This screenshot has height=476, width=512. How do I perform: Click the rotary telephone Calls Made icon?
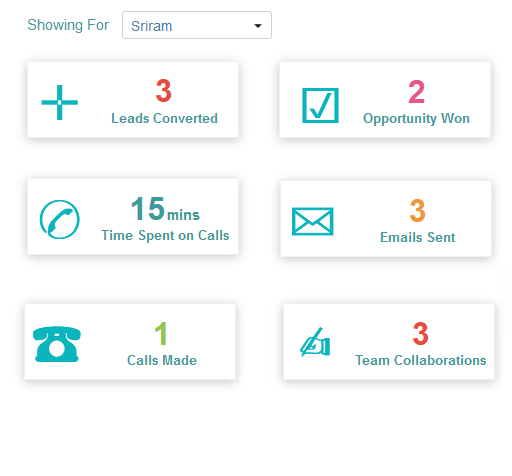[57, 344]
